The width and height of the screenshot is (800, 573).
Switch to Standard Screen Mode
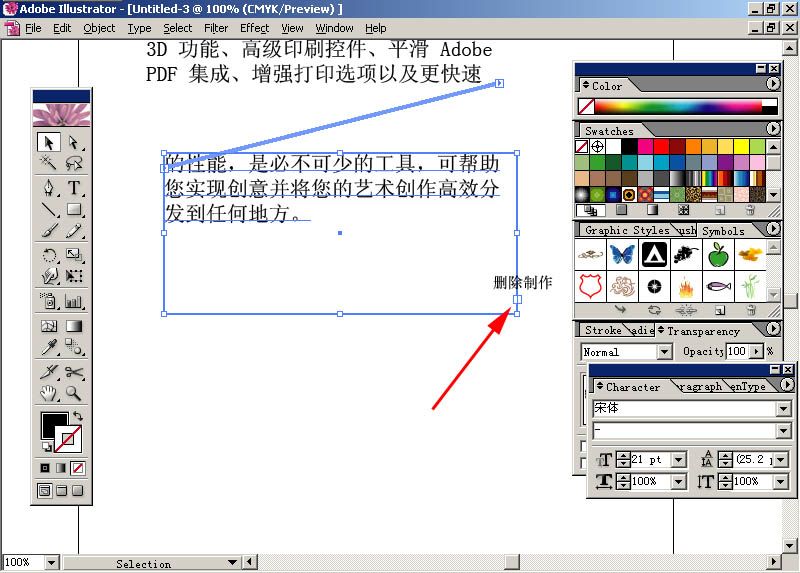click(45, 491)
